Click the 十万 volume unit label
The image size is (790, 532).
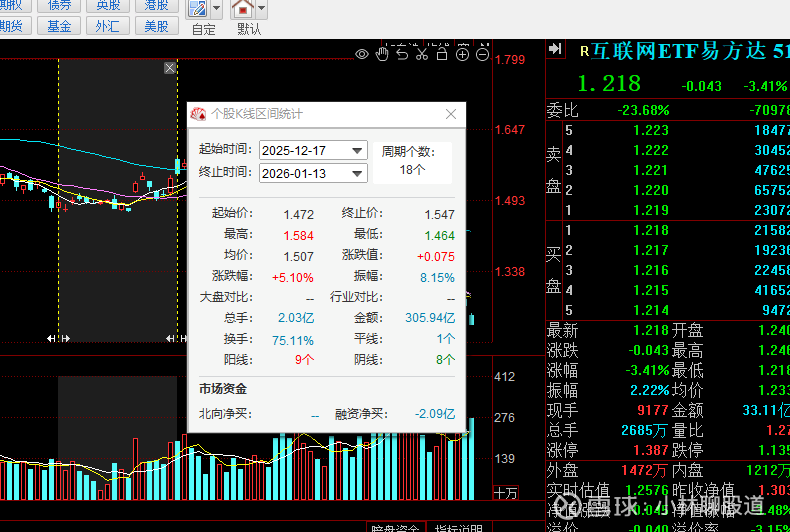pyautogui.click(x=505, y=493)
